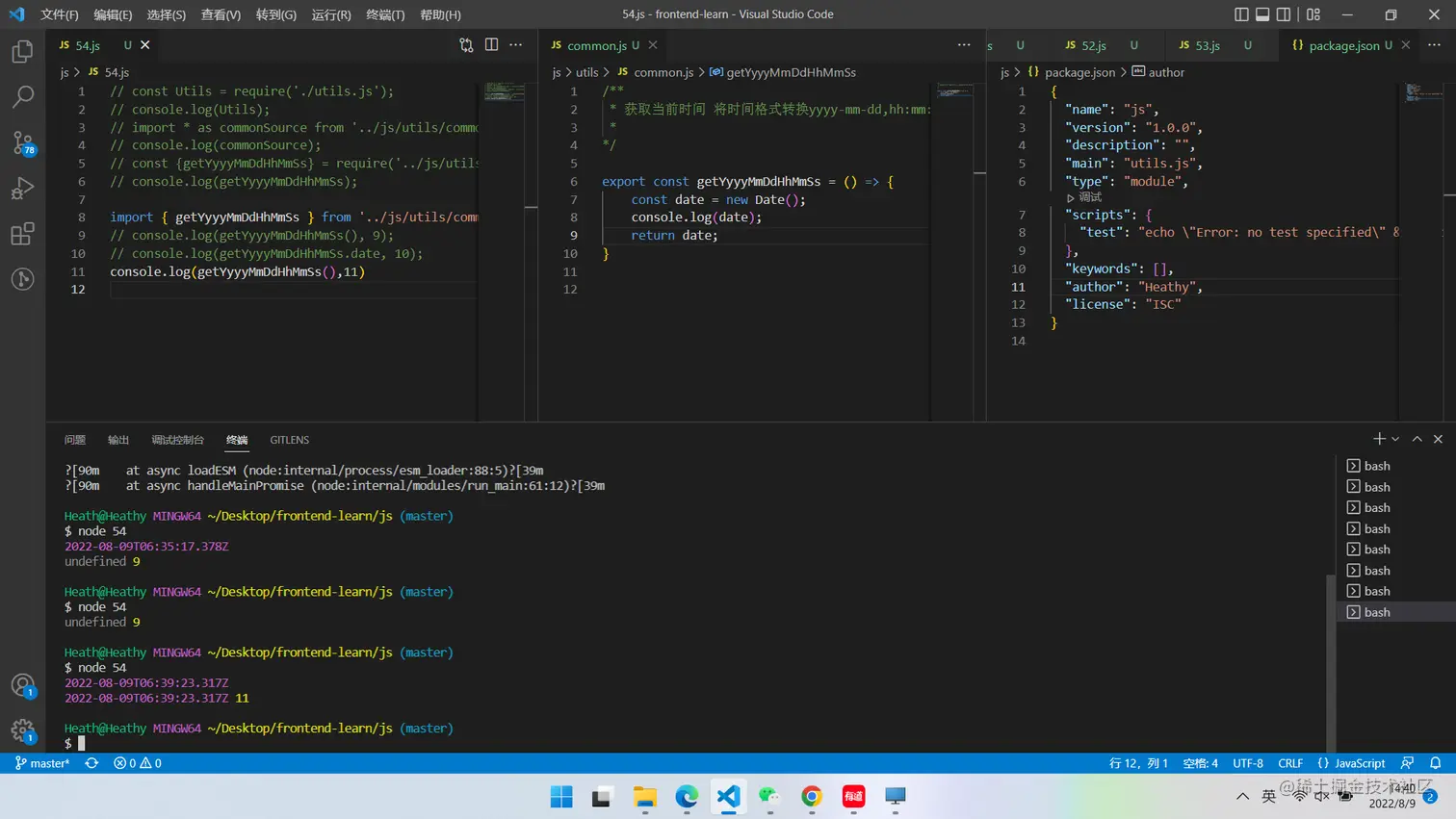Open the 终端(T) menu in menu bar
1456x819 pixels.
pos(385,14)
